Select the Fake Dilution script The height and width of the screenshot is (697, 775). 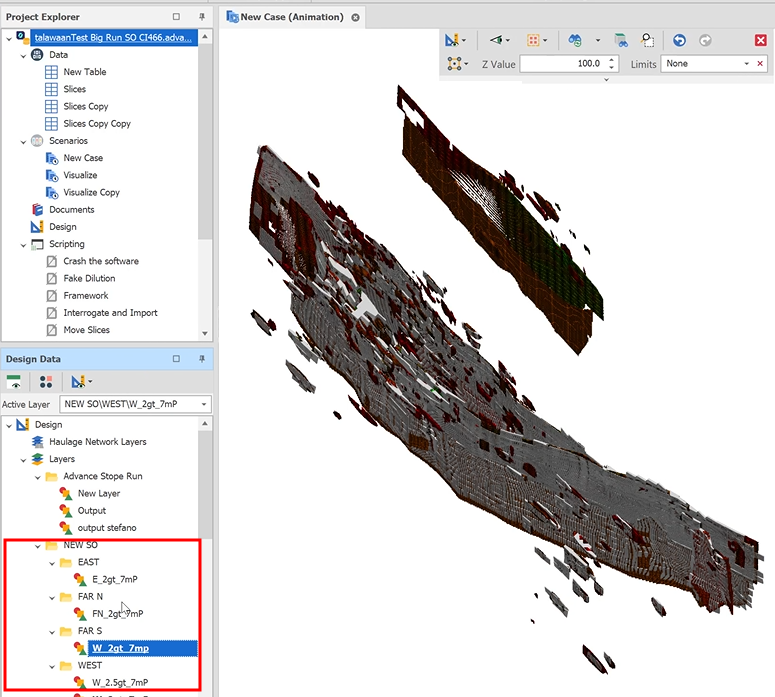point(89,278)
